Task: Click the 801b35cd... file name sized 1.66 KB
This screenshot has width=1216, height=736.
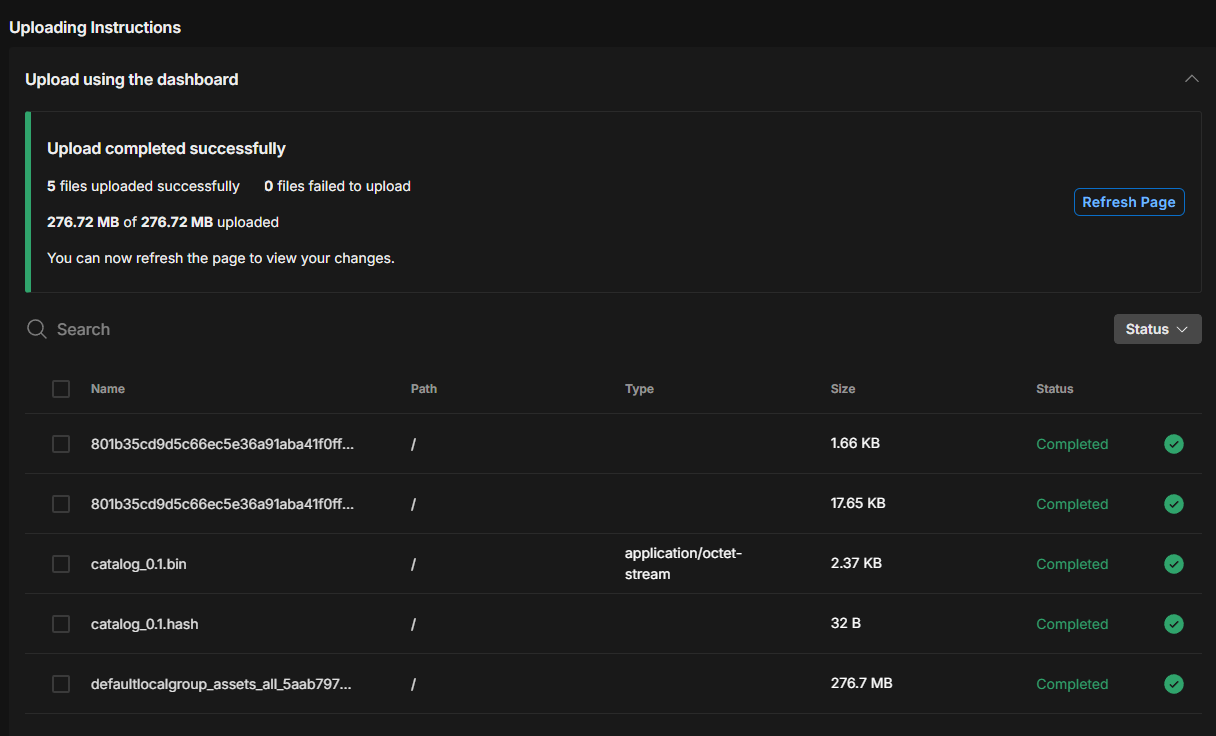Action: pyautogui.click(x=222, y=444)
